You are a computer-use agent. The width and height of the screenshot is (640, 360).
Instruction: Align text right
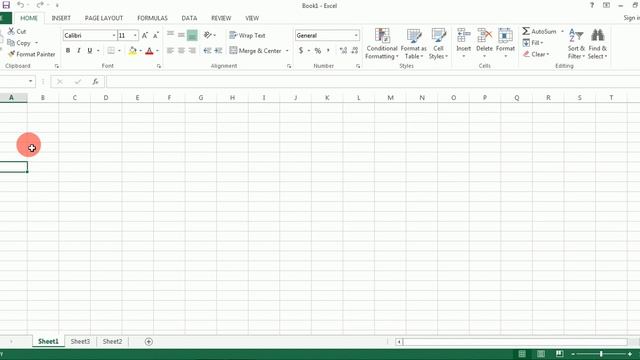tap(192, 51)
